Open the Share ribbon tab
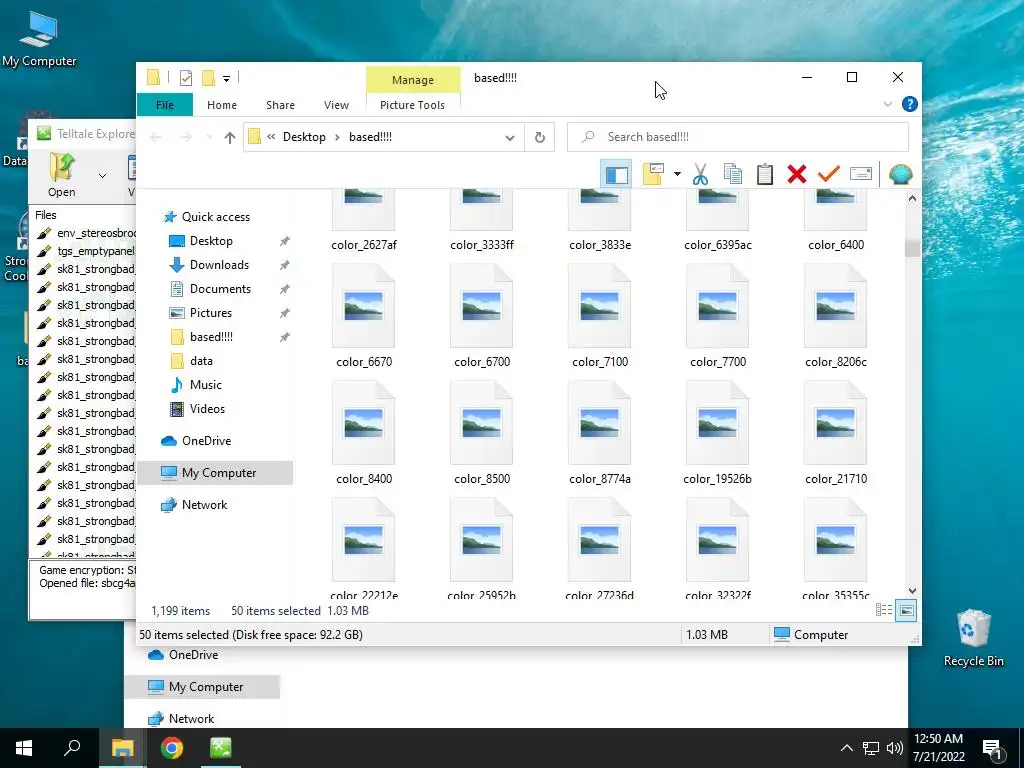The width and height of the screenshot is (1024, 768). click(x=280, y=105)
